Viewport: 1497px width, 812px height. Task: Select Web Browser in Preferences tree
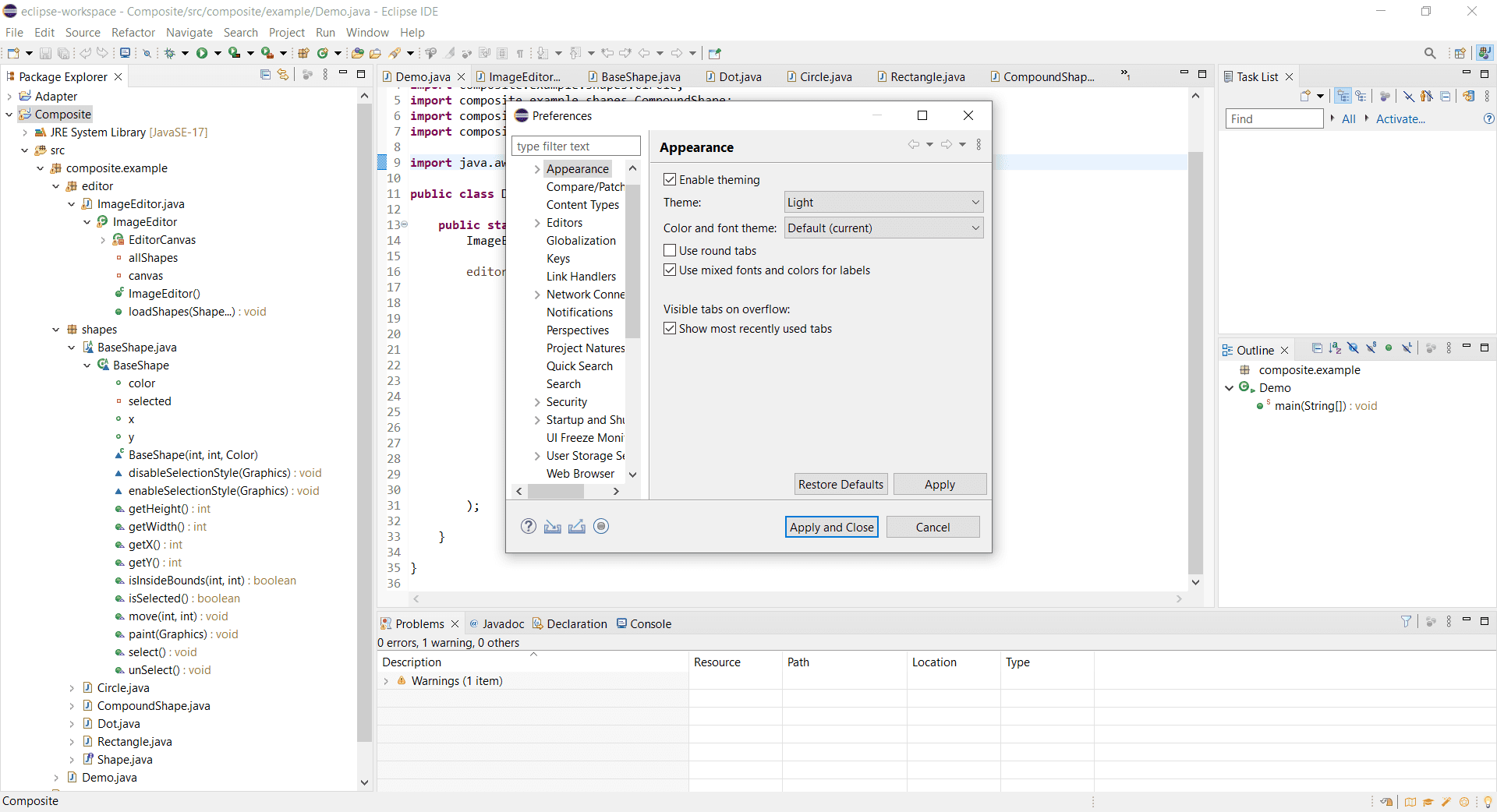(x=580, y=474)
